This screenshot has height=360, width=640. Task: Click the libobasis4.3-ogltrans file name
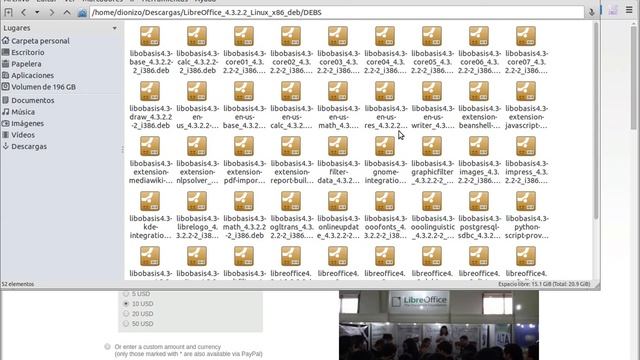[291, 227]
